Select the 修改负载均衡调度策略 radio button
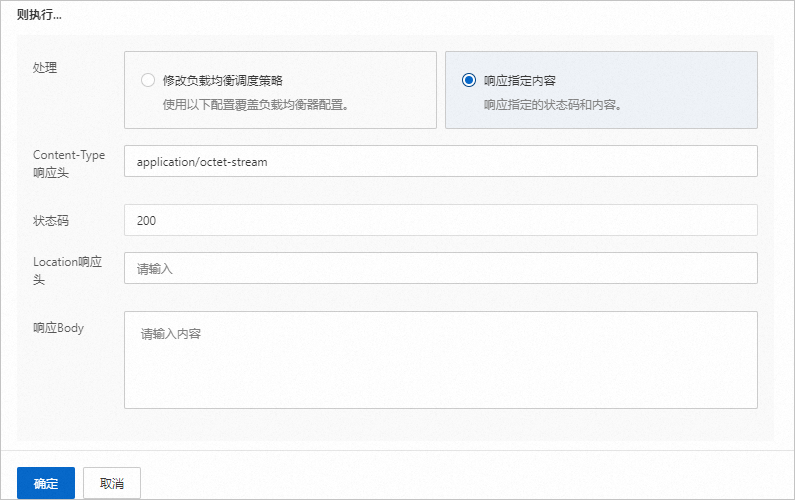Image resolution: width=795 pixels, height=500 pixels. pos(148,80)
